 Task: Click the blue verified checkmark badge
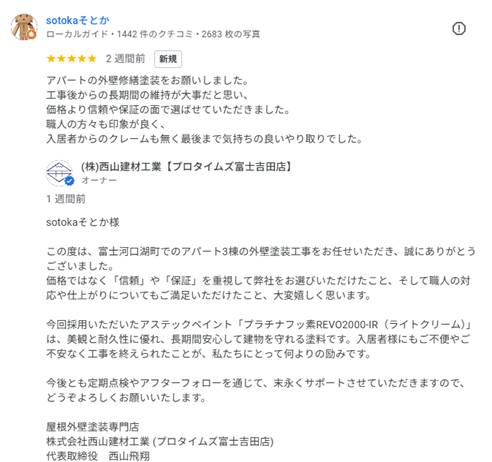(x=69, y=181)
